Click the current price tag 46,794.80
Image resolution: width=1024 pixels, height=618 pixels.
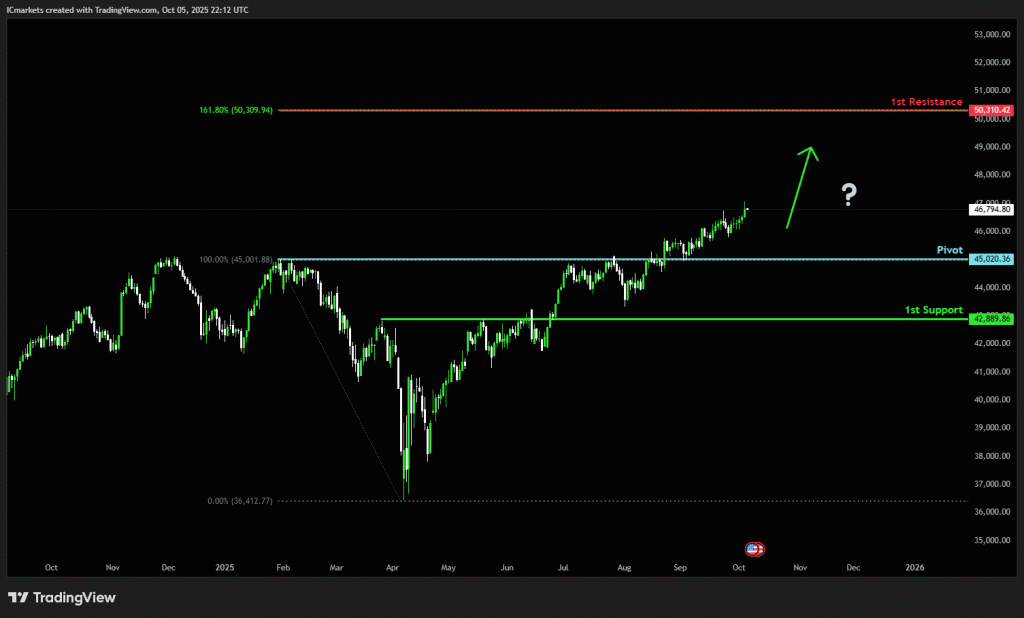[x=992, y=209]
